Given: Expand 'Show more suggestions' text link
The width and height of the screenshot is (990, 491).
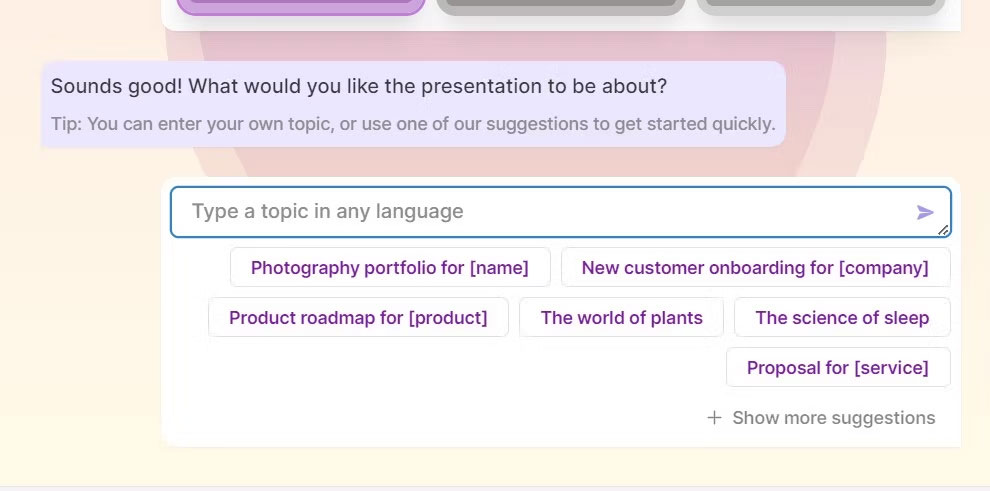Looking at the screenshot, I should coord(833,417).
